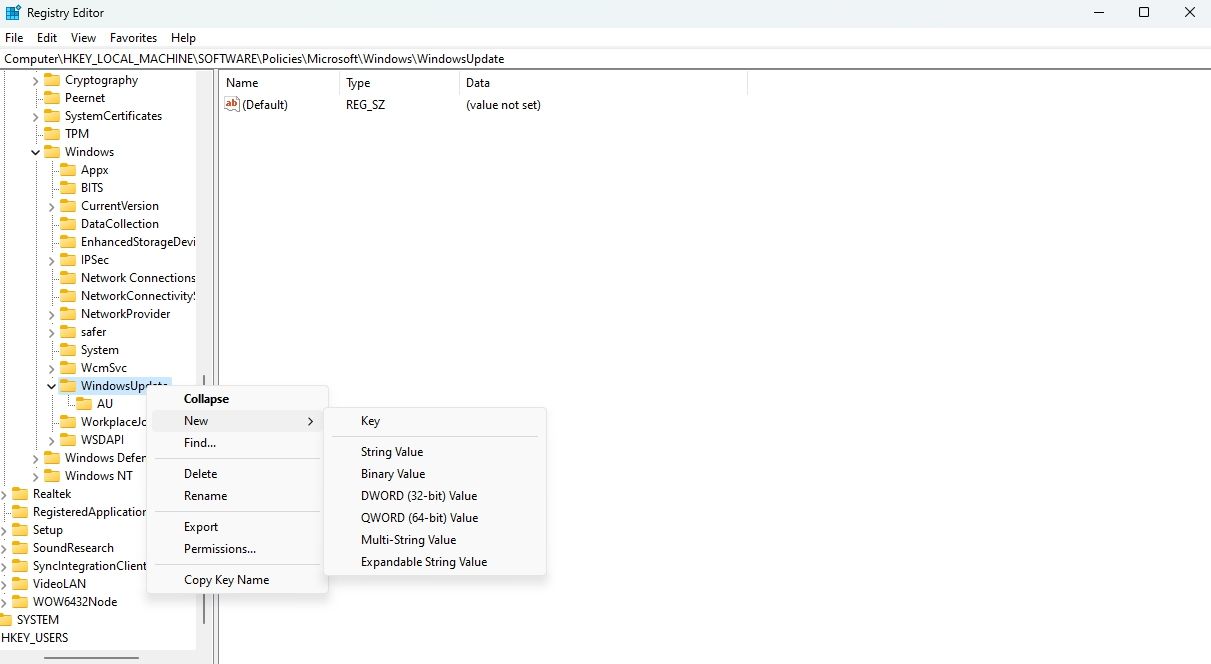The height and width of the screenshot is (664, 1211).
Task: Click the BITS folder icon
Action: (67, 188)
